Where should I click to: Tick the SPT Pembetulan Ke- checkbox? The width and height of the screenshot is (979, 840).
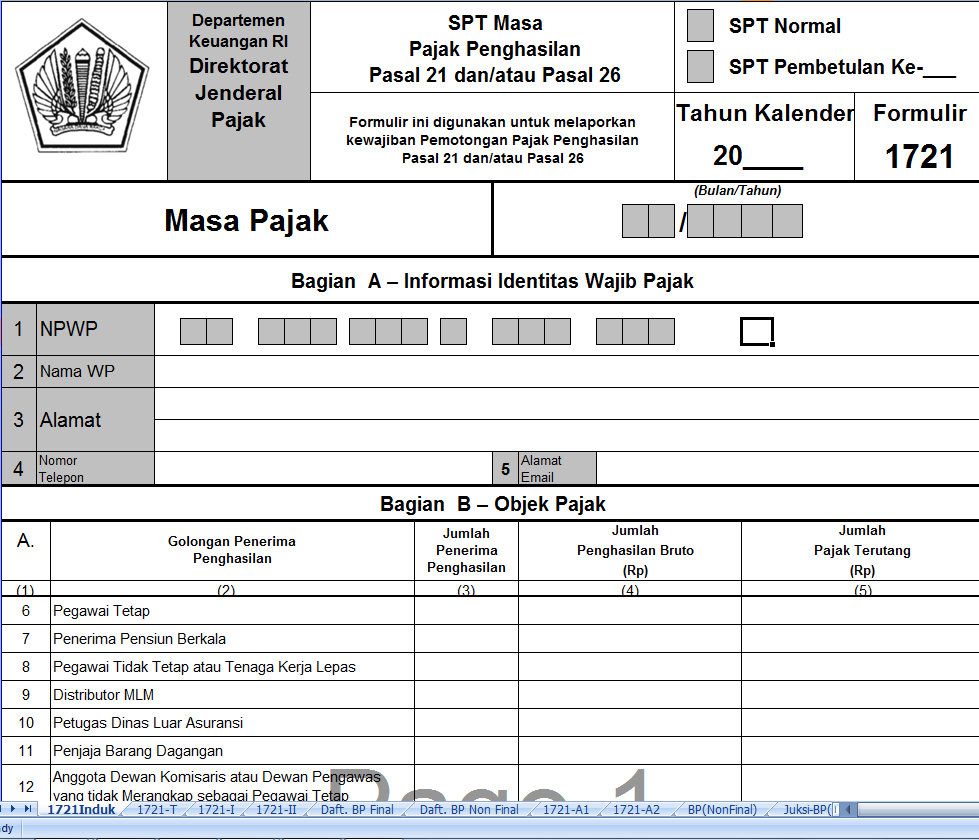coord(700,66)
